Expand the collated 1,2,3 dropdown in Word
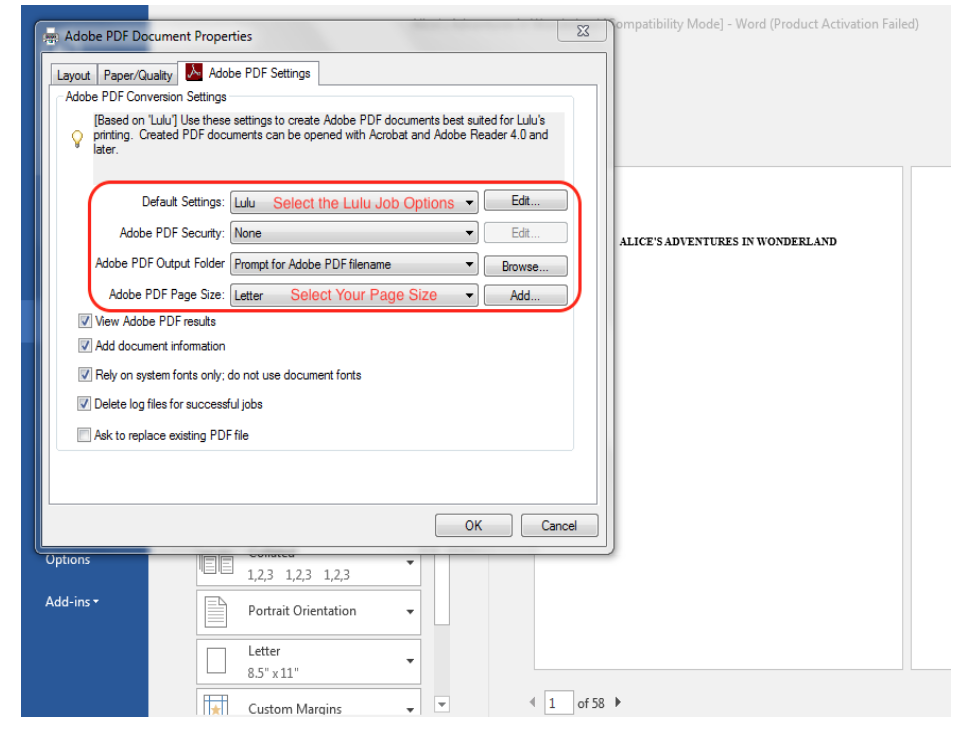Image resolution: width=970 pixels, height=734 pixels. pos(410,563)
